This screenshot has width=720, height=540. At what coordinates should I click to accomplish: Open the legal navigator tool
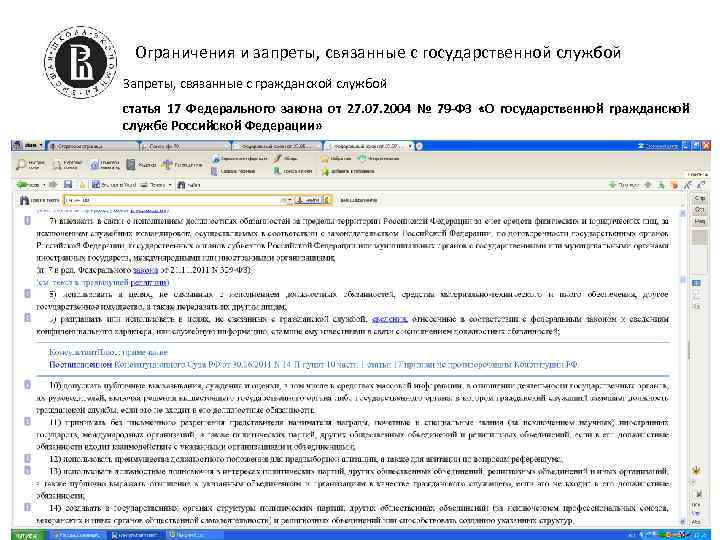pos(105,164)
